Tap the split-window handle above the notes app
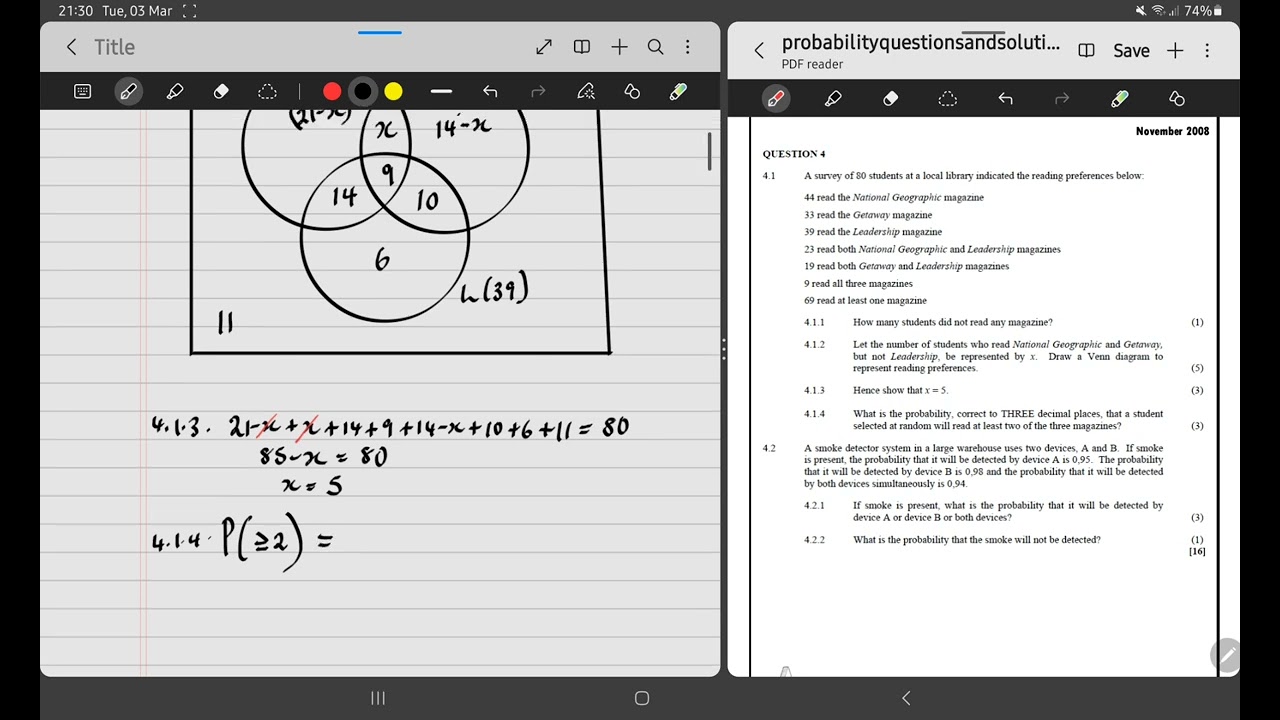Image resolution: width=1280 pixels, height=720 pixels. pos(380,32)
